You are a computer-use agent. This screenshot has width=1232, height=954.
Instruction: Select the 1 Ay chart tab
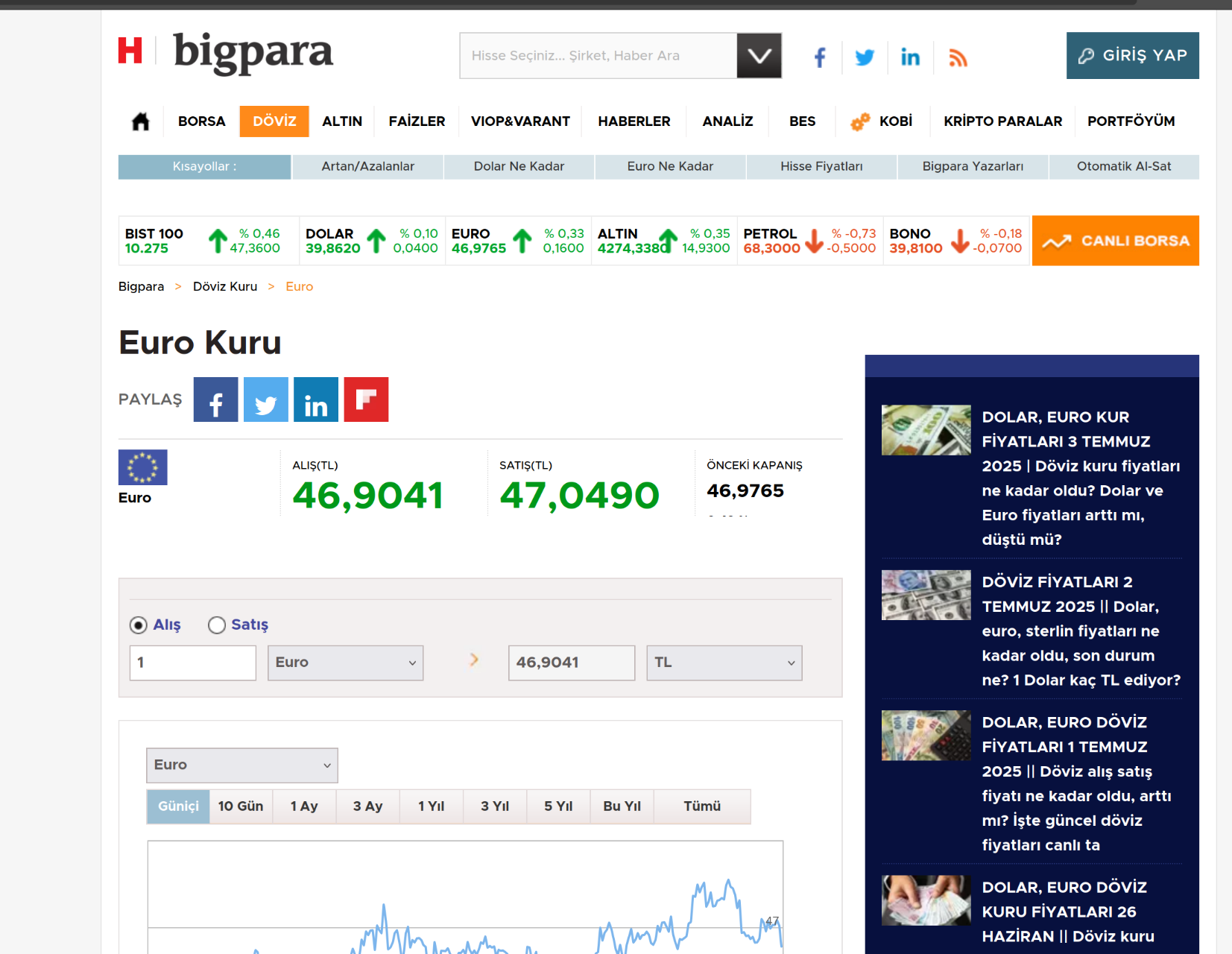[304, 806]
